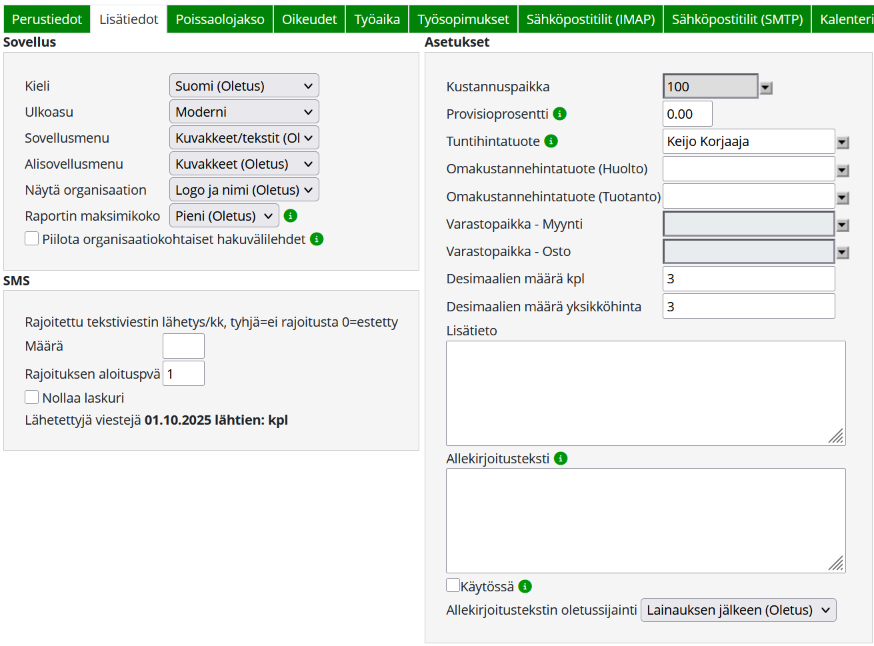Image resolution: width=874 pixels, height=646 pixels.
Task: Open the Poissaolojakso tab
Action: click(x=220, y=19)
